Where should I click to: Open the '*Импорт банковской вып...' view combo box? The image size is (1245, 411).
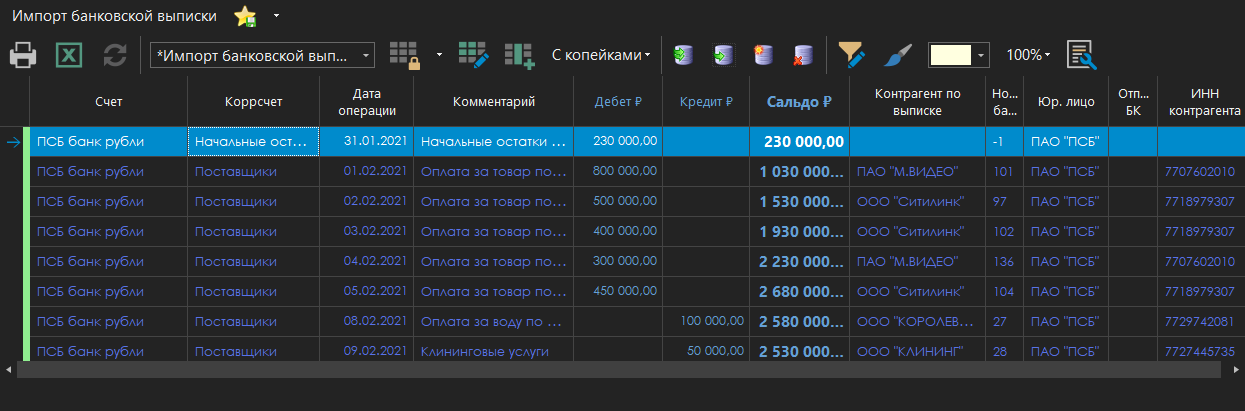(262, 55)
